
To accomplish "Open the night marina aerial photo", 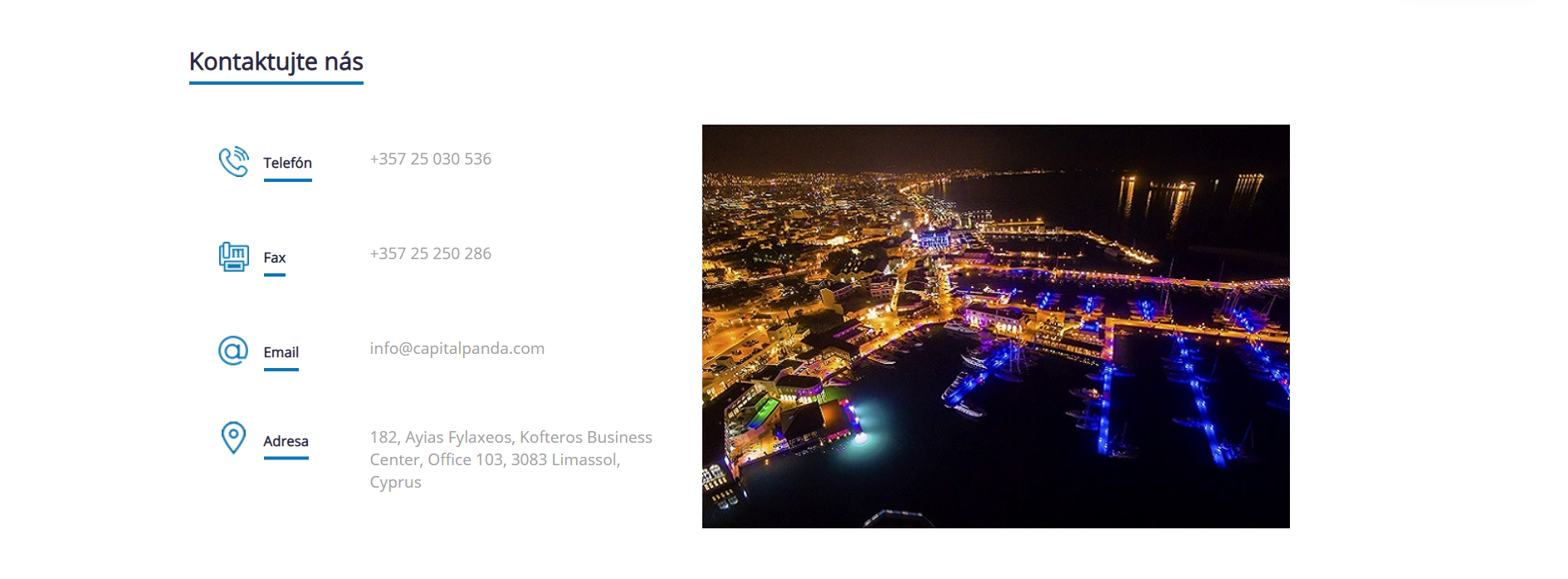I will pos(995,326).
